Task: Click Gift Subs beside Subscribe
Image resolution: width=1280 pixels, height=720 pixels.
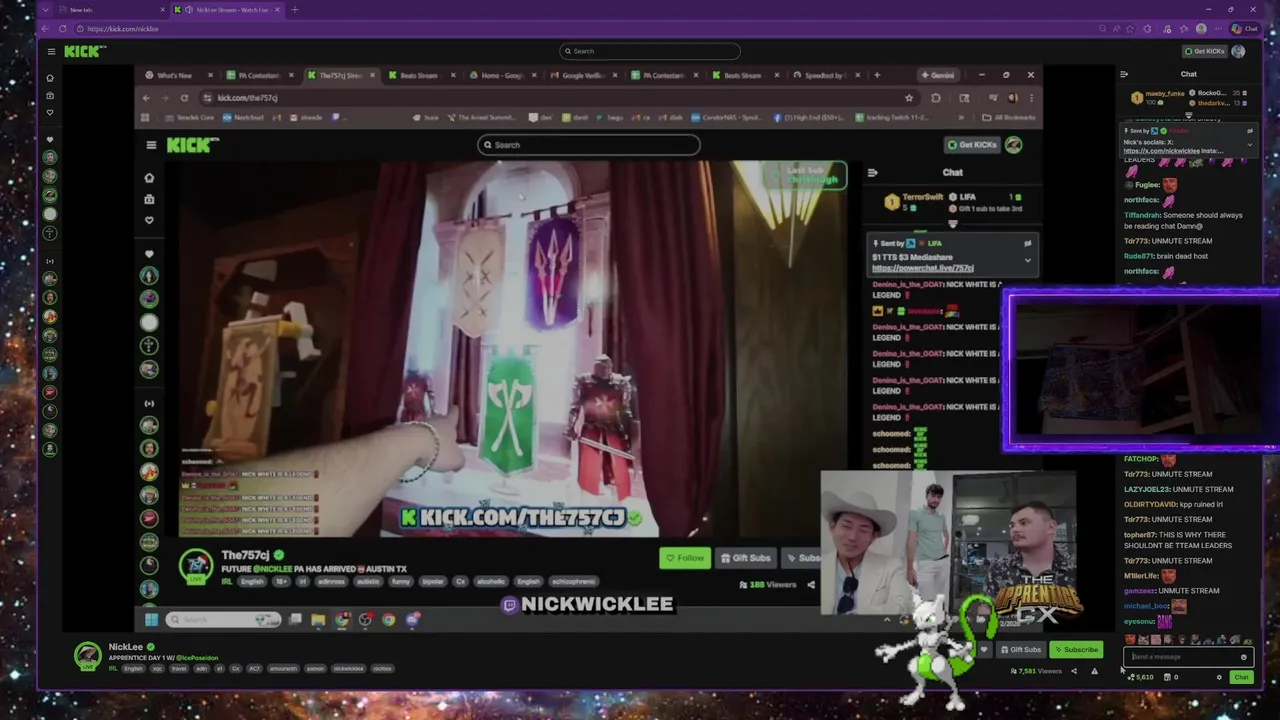Action: coord(1020,650)
